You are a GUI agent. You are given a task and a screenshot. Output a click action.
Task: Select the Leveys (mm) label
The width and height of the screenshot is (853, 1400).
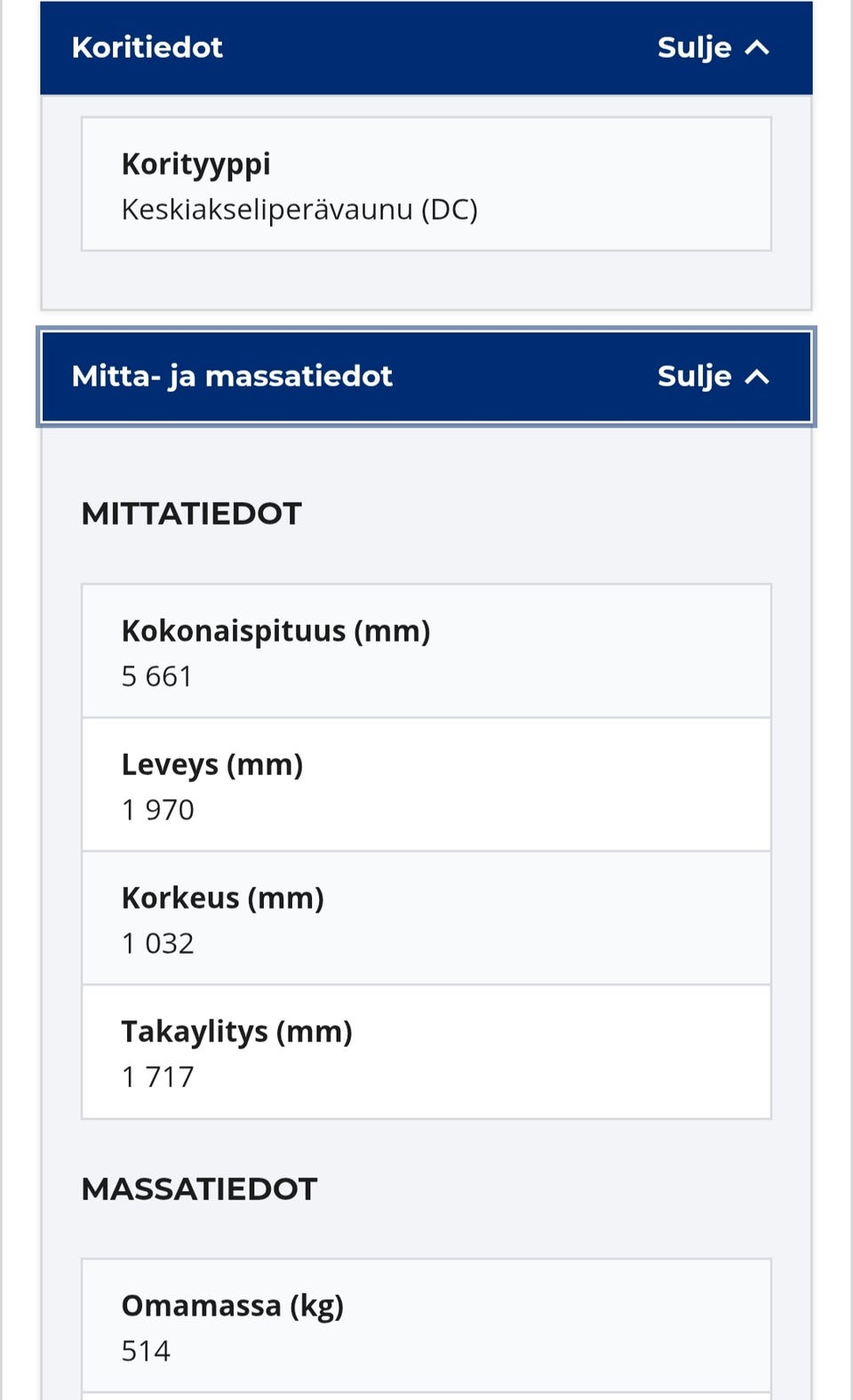[212, 764]
